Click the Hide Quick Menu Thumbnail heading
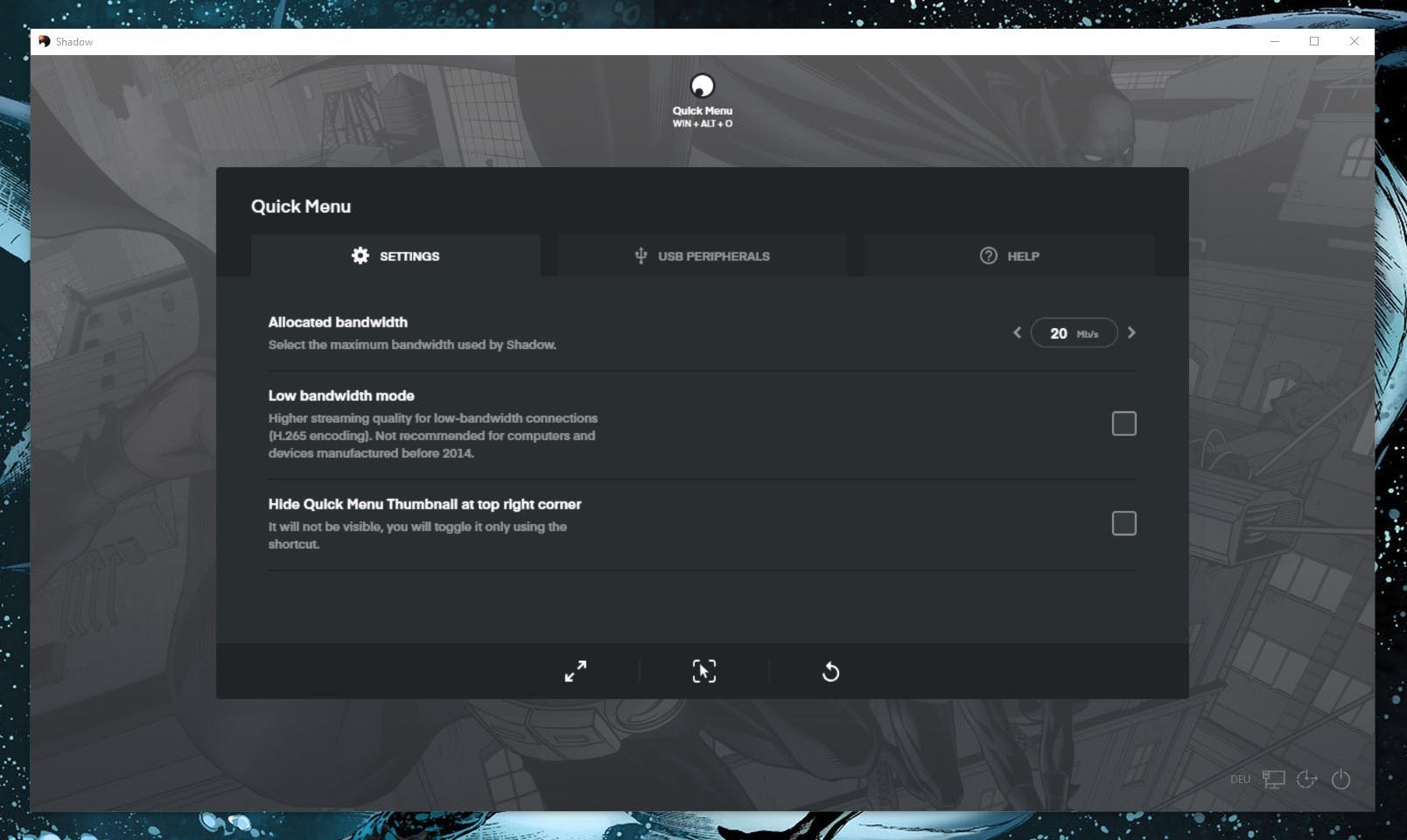The width and height of the screenshot is (1407, 840). pos(424,504)
